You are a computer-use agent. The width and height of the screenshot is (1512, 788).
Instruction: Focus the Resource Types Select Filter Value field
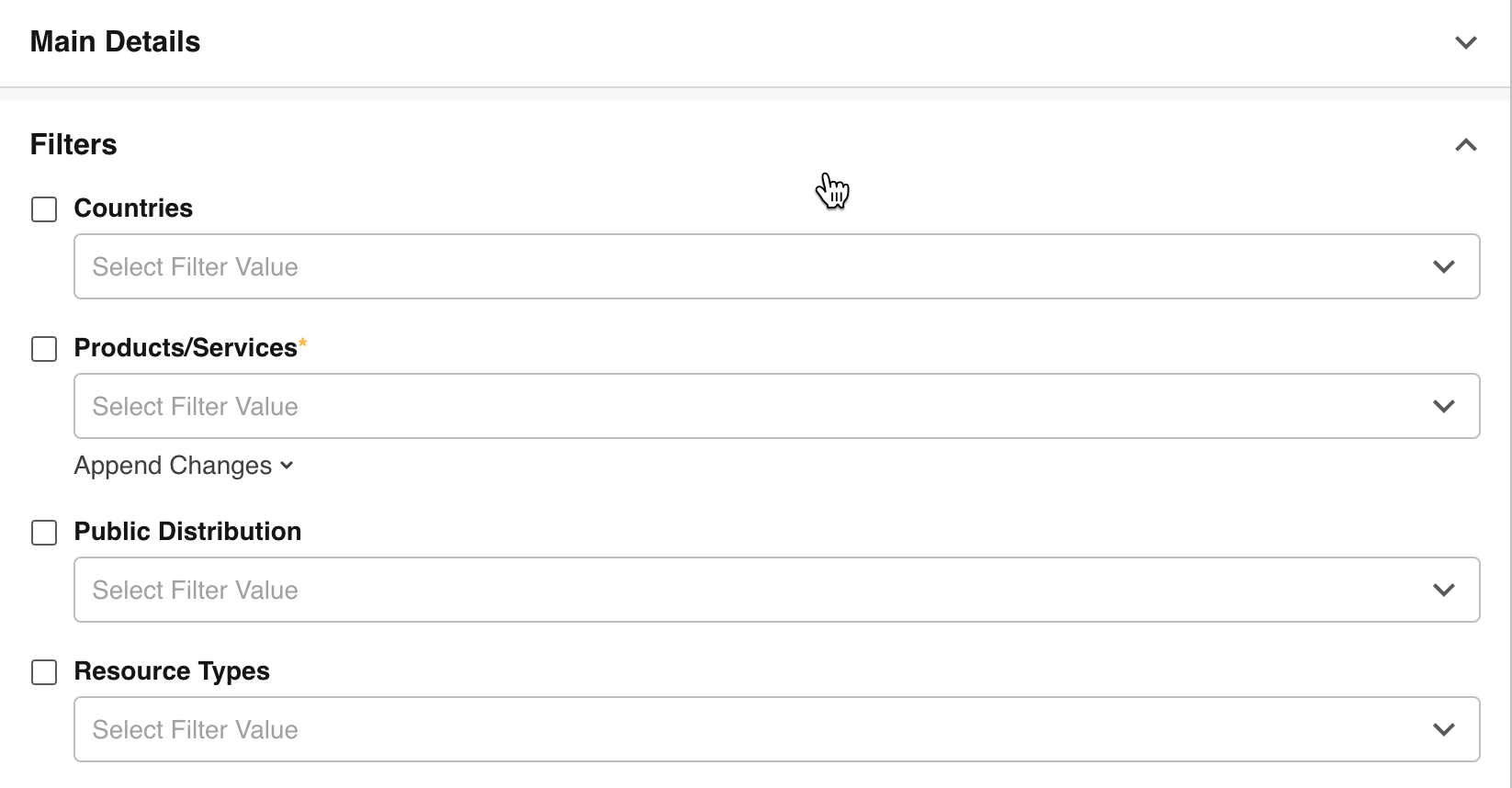point(735,730)
